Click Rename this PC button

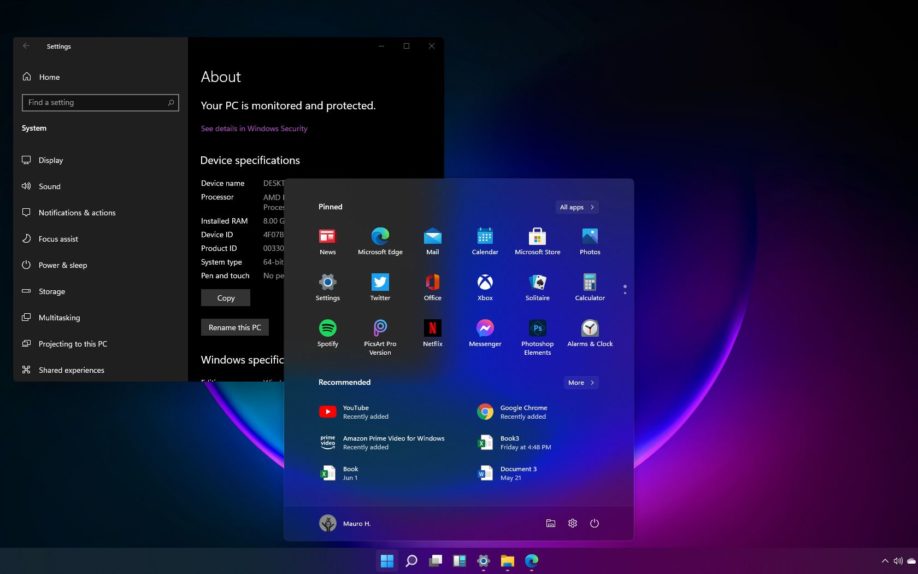tap(235, 327)
